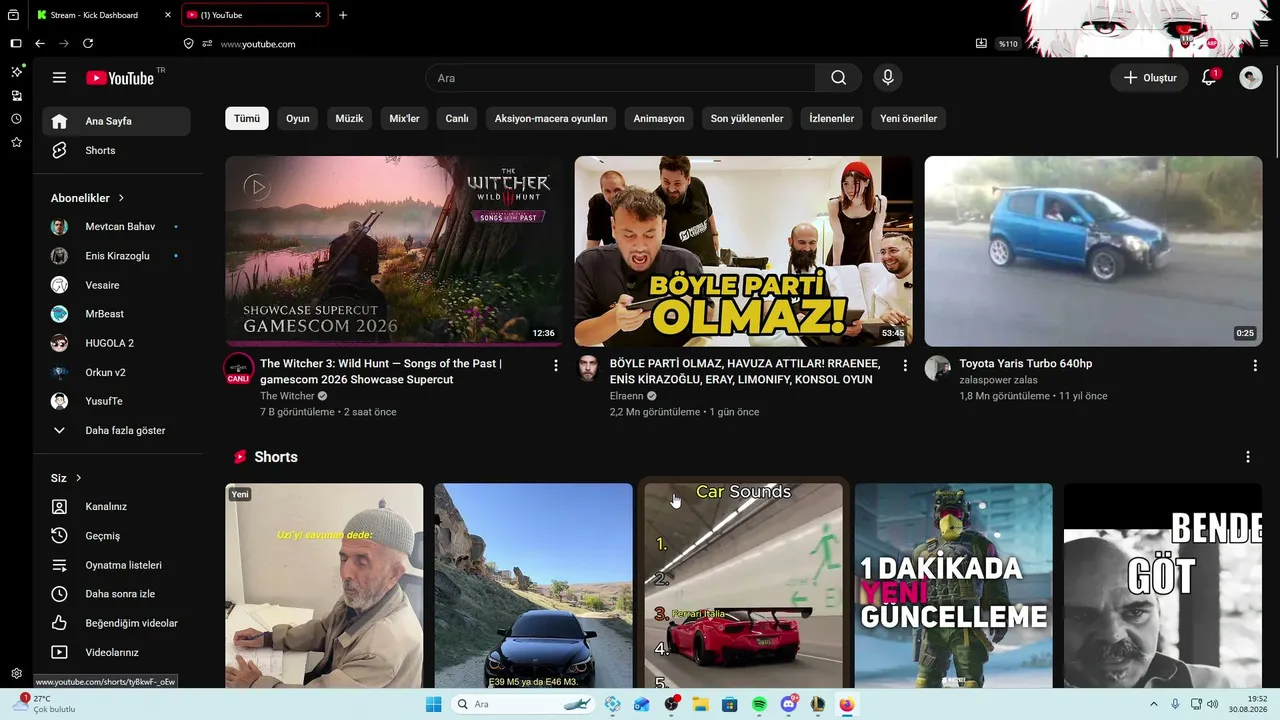1280x720 pixels.
Task: Open the Windows Start menu
Action: point(433,704)
